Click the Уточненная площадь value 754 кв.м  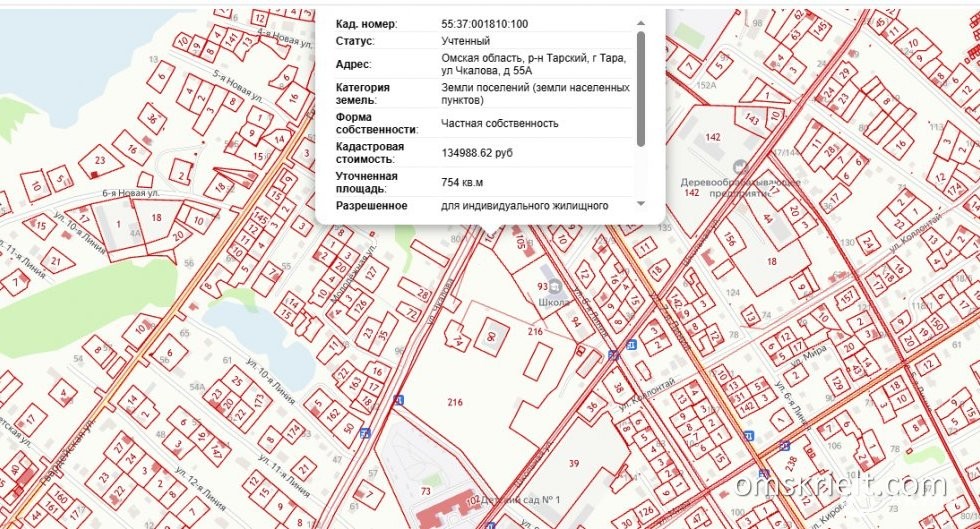click(x=462, y=182)
